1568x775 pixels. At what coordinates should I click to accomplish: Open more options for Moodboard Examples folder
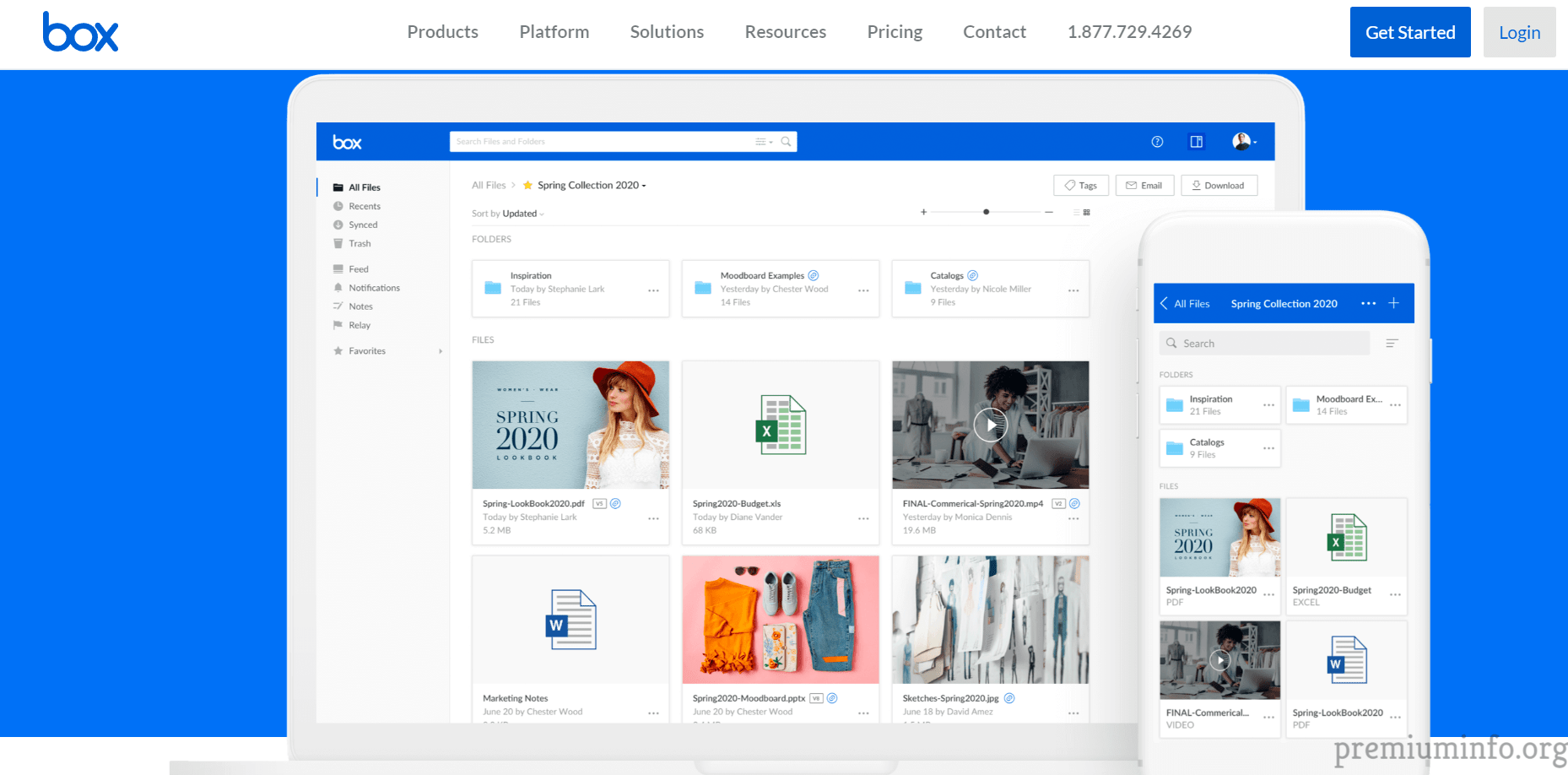tap(863, 290)
